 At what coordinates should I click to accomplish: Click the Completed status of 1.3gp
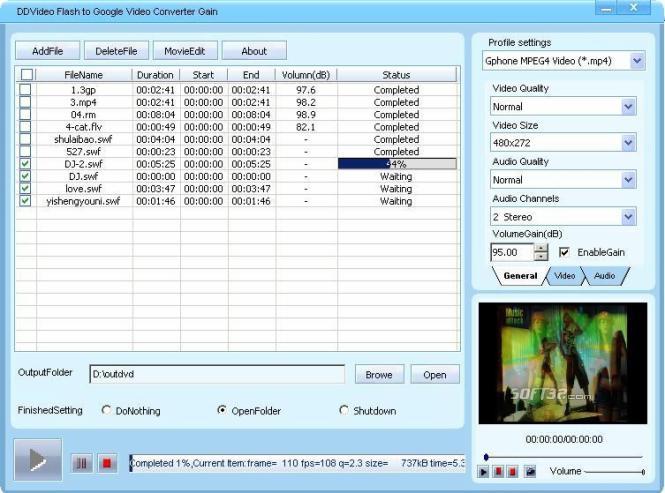(397, 90)
